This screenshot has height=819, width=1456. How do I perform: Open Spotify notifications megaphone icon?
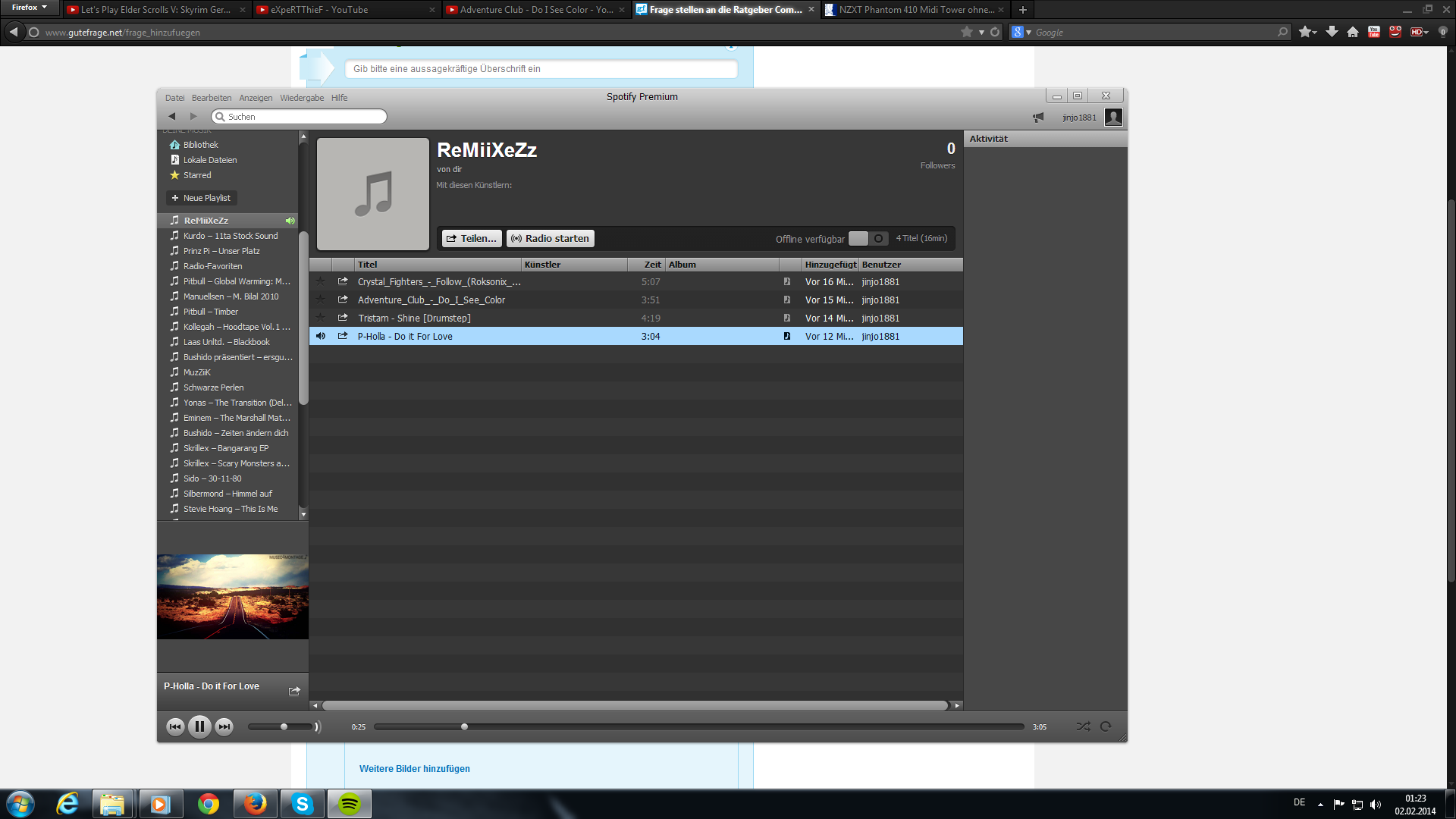[x=1038, y=118]
